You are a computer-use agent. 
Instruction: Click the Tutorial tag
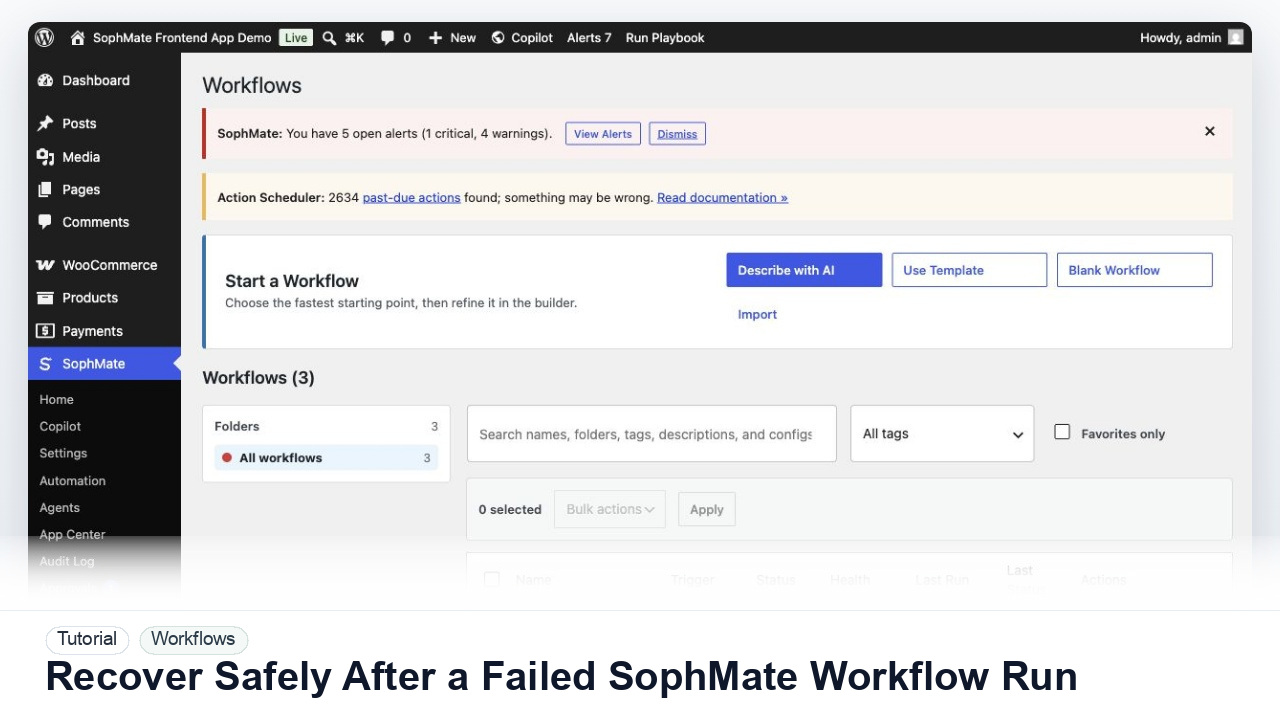coord(87,639)
